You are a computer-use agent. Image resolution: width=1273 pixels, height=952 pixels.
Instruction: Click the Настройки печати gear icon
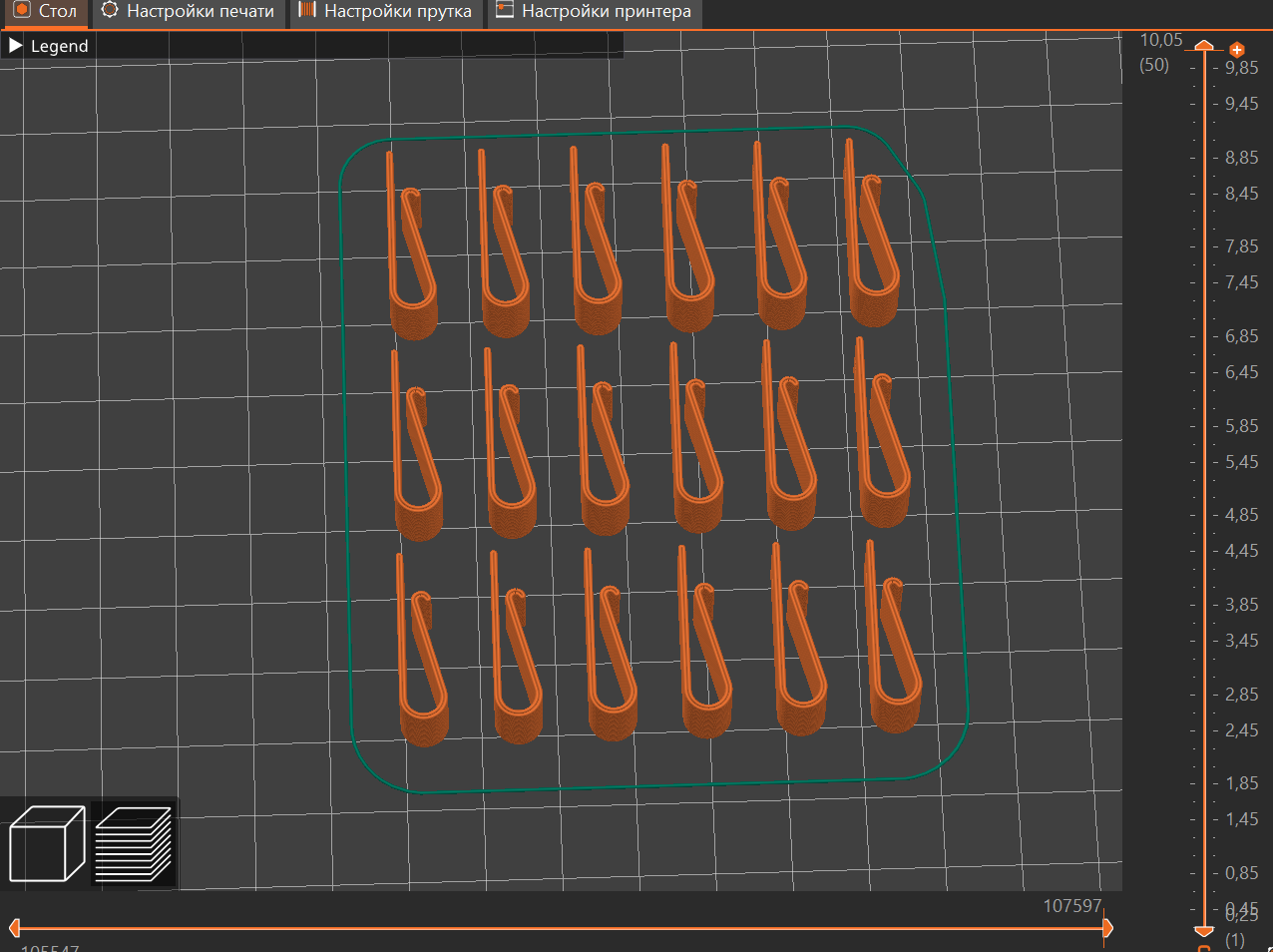coord(110,11)
